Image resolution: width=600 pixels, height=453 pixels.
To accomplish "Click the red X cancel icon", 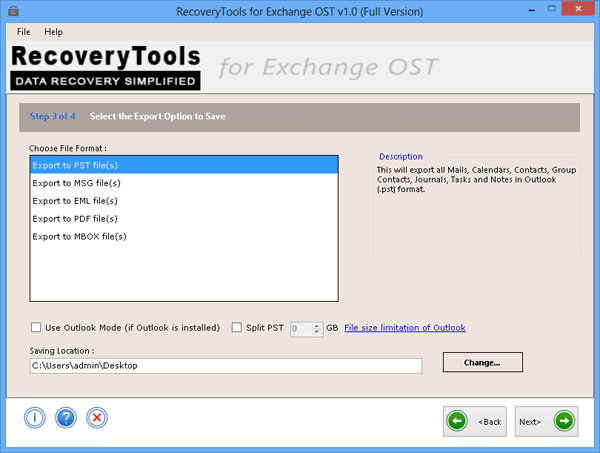I will pos(97,417).
